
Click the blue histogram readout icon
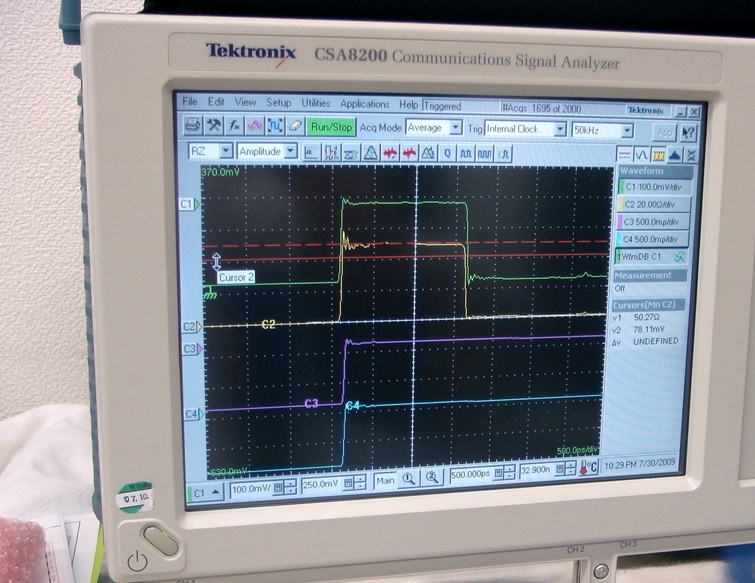[675, 155]
